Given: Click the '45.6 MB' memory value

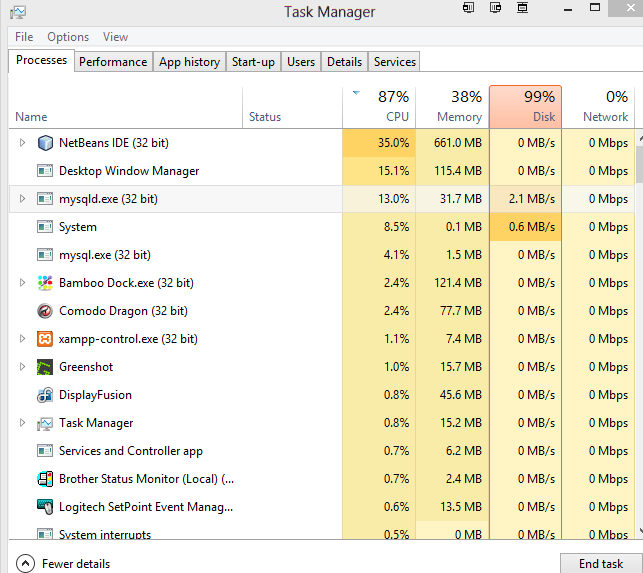Looking at the screenshot, I should [x=461, y=395].
